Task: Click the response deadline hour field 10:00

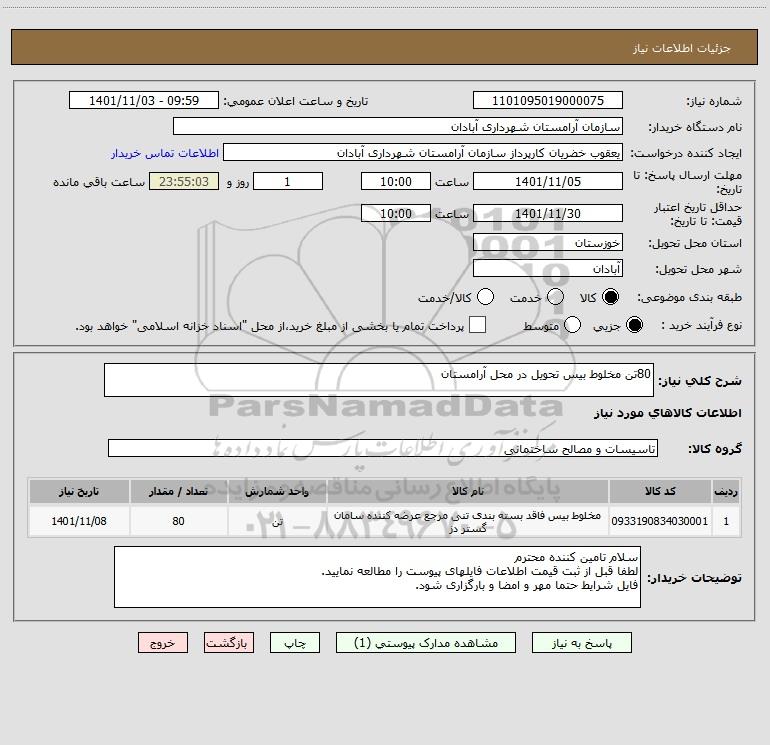Action: [x=396, y=182]
